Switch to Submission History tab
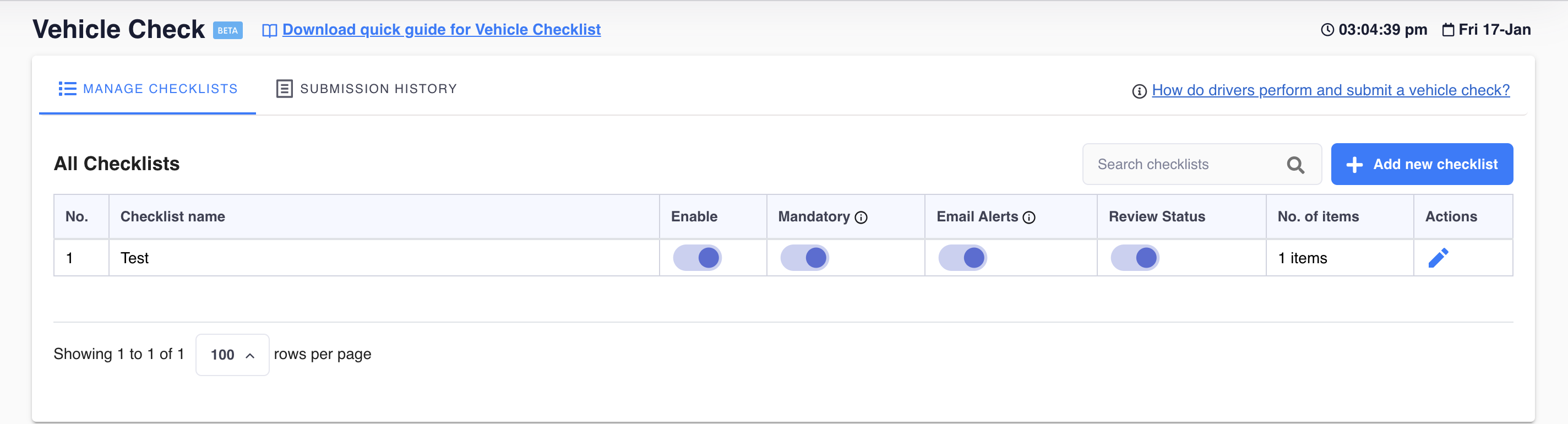The height and width of the screenshot is (424, 1568). tap(366, 89)
